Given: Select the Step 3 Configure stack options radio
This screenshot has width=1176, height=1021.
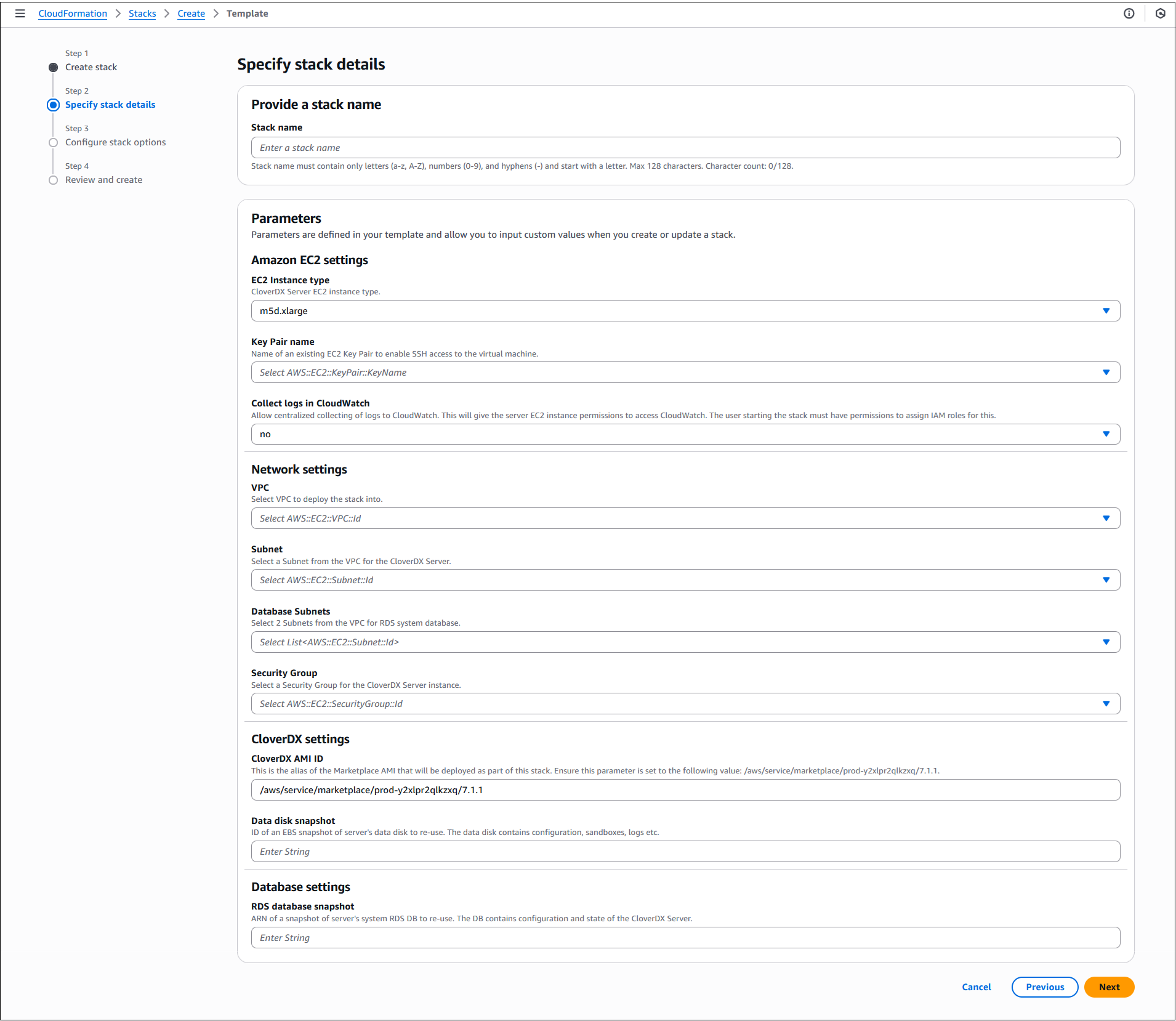Looking at the screenshot, I should (x=54, y=142).
